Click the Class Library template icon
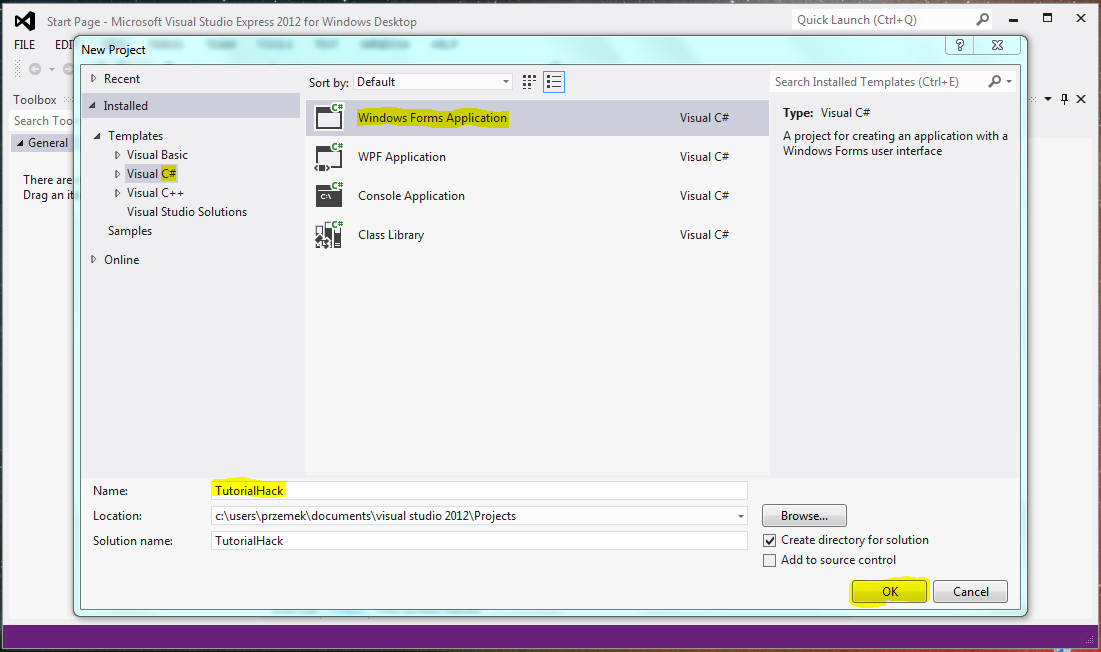1101x652 pixels. pyautogui.click(x=329, y=235)
